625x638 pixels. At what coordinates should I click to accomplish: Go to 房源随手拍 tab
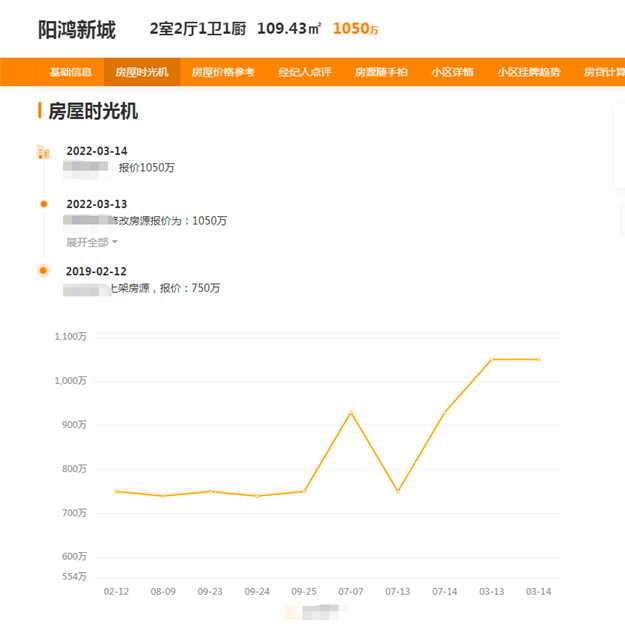381,72
